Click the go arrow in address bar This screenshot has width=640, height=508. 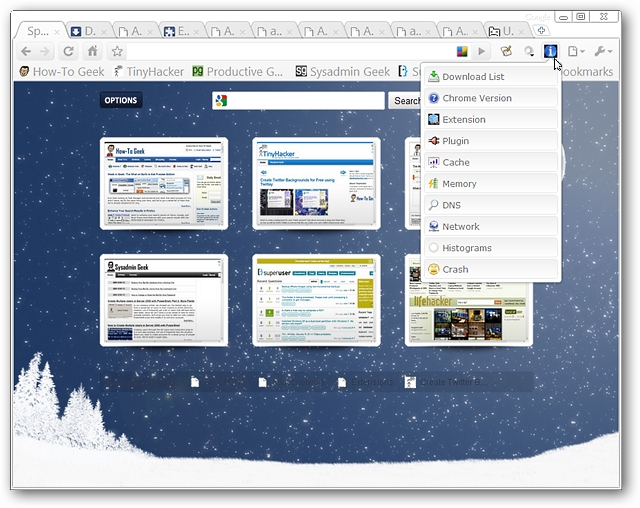[x=481, y=51]
